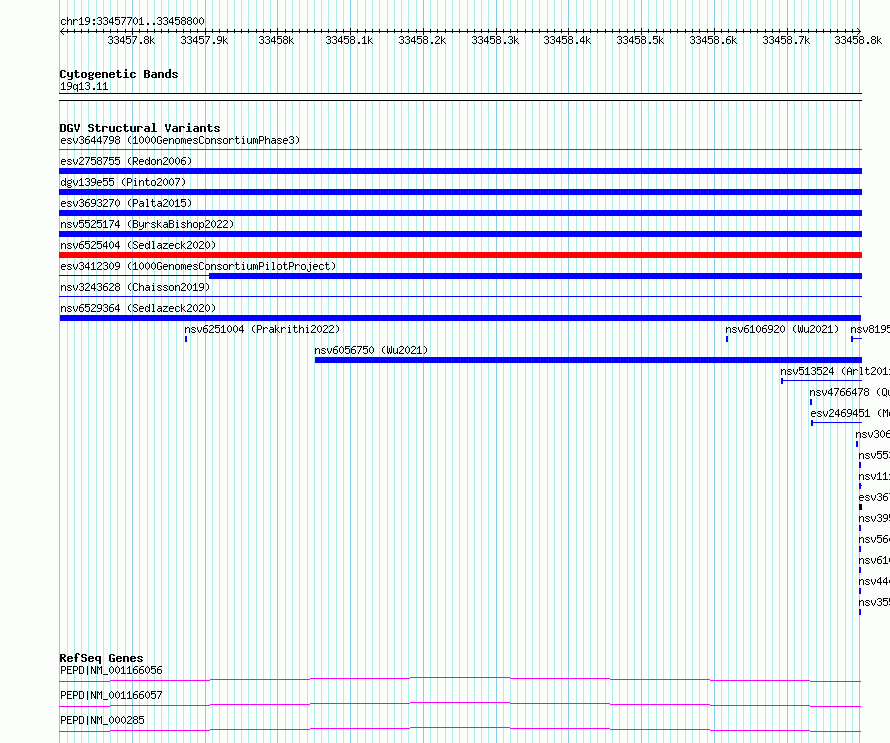890x743 pixels.
Task: Click the blue bar under nsv6529364
Action: tap(460, 318)
